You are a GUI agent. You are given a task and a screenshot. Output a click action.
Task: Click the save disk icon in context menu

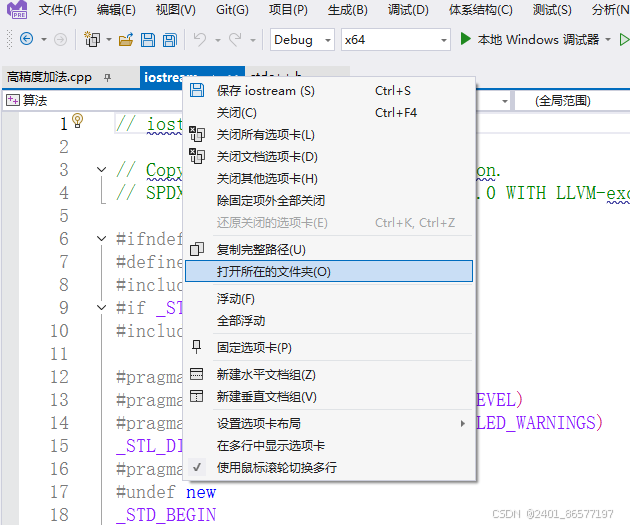[197, 90]
